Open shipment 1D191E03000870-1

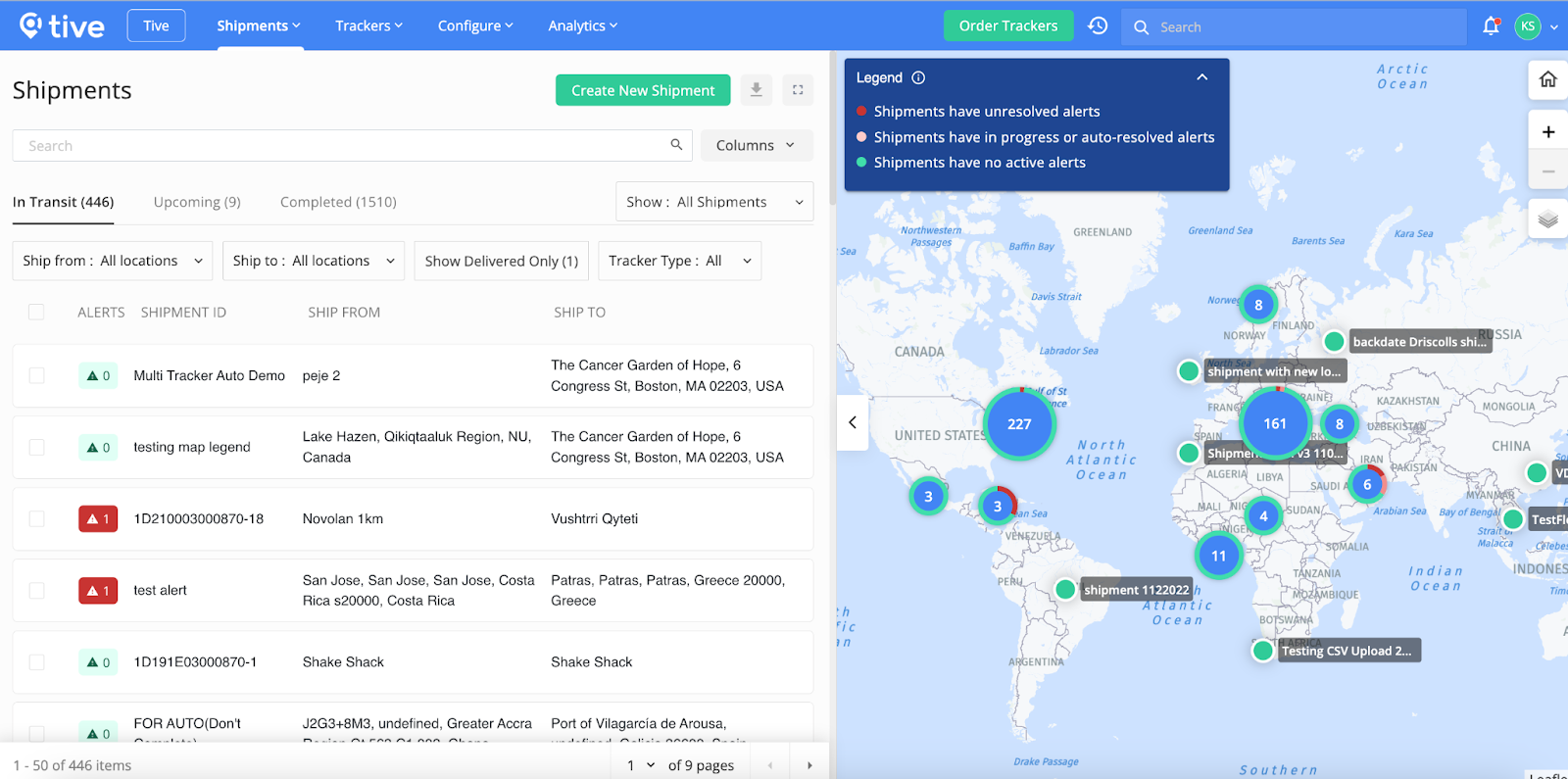click(195, 662)
